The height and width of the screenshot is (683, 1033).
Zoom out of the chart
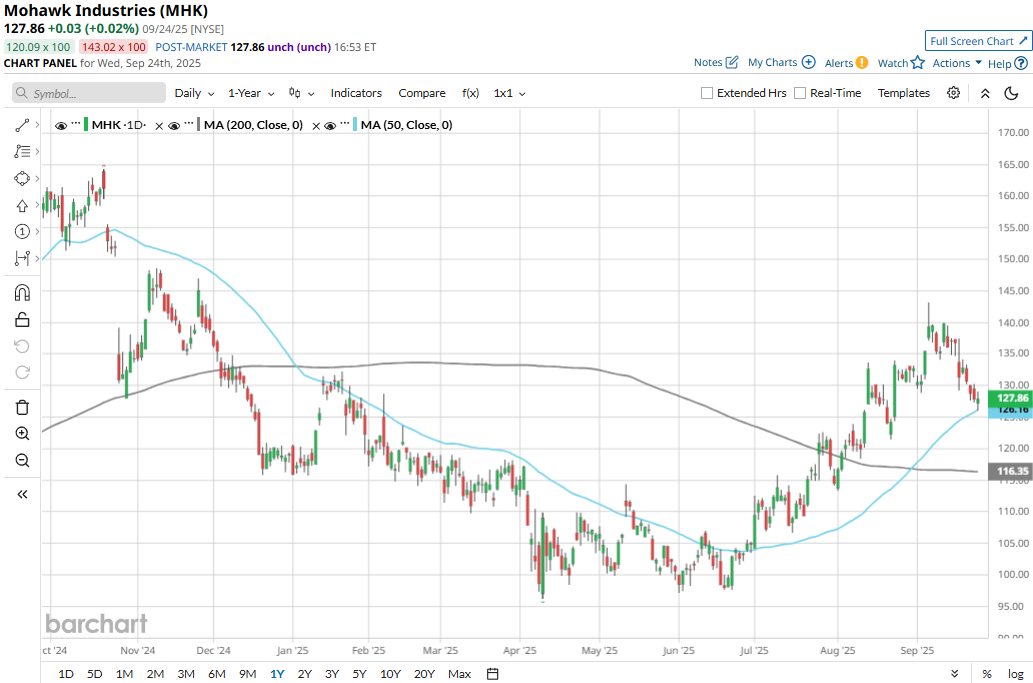[22, 460]
